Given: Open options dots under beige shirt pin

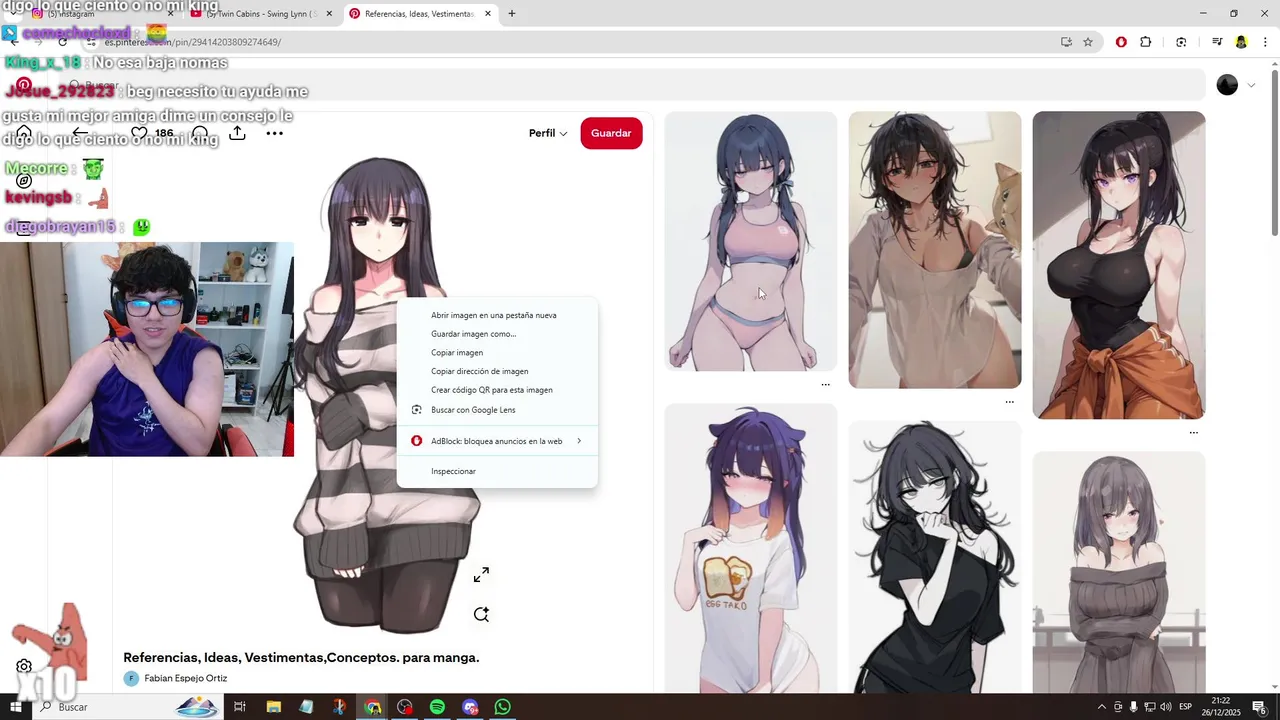Looking at the screenshot, I should 1009,402.
